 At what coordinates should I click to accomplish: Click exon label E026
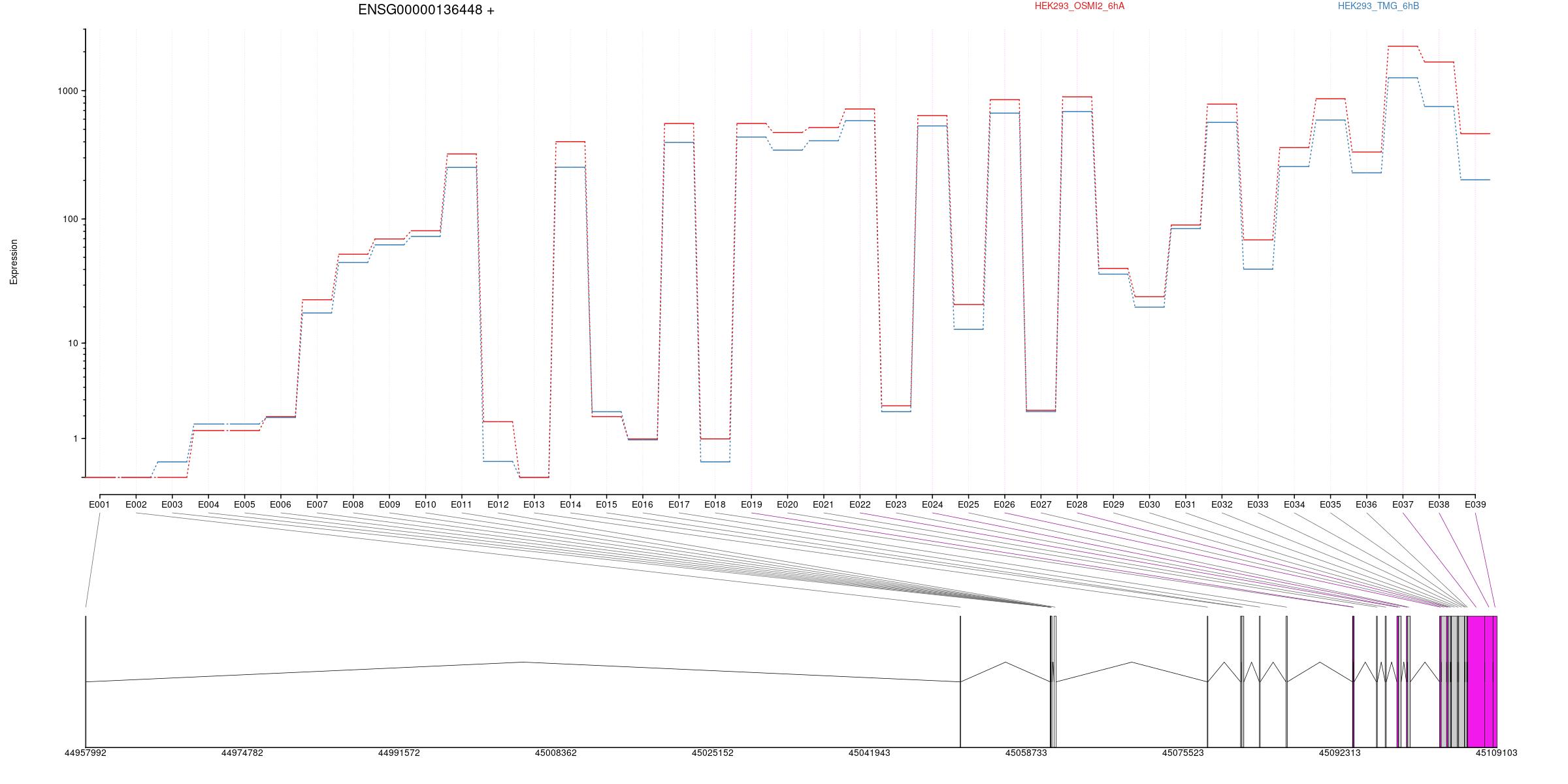click(x=1004, y=504)
